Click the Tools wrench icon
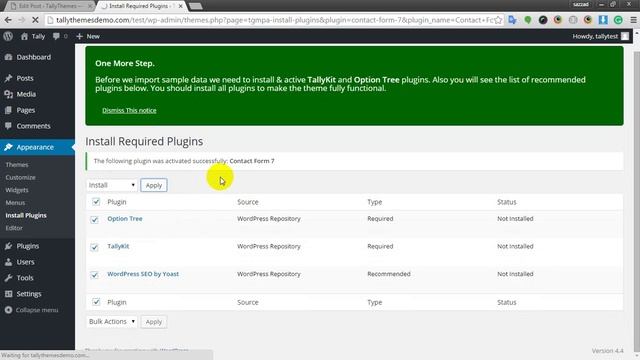The height and width of the screenshot is (360, 640). 8,278
